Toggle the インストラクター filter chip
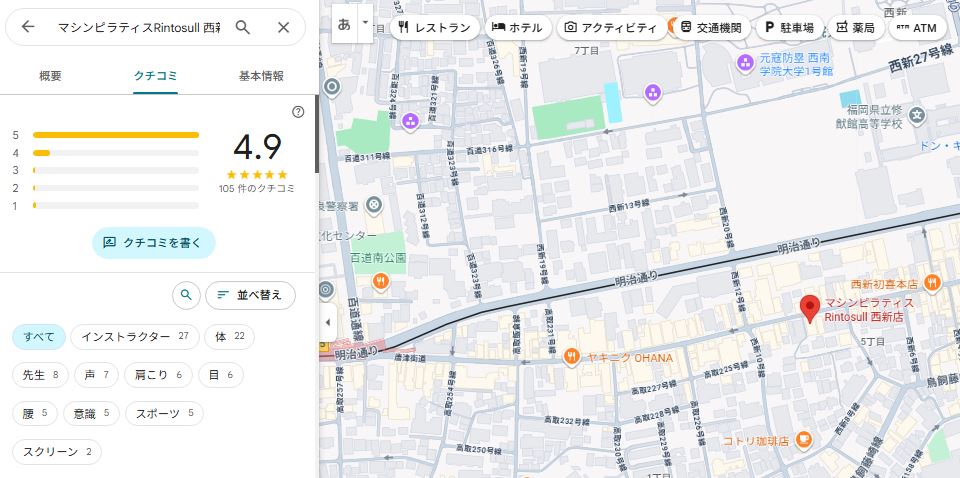 point(135,337)
